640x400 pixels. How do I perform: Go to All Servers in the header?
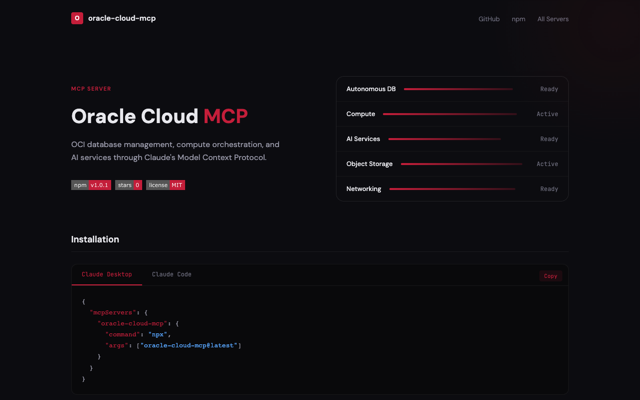click(553, 19)
